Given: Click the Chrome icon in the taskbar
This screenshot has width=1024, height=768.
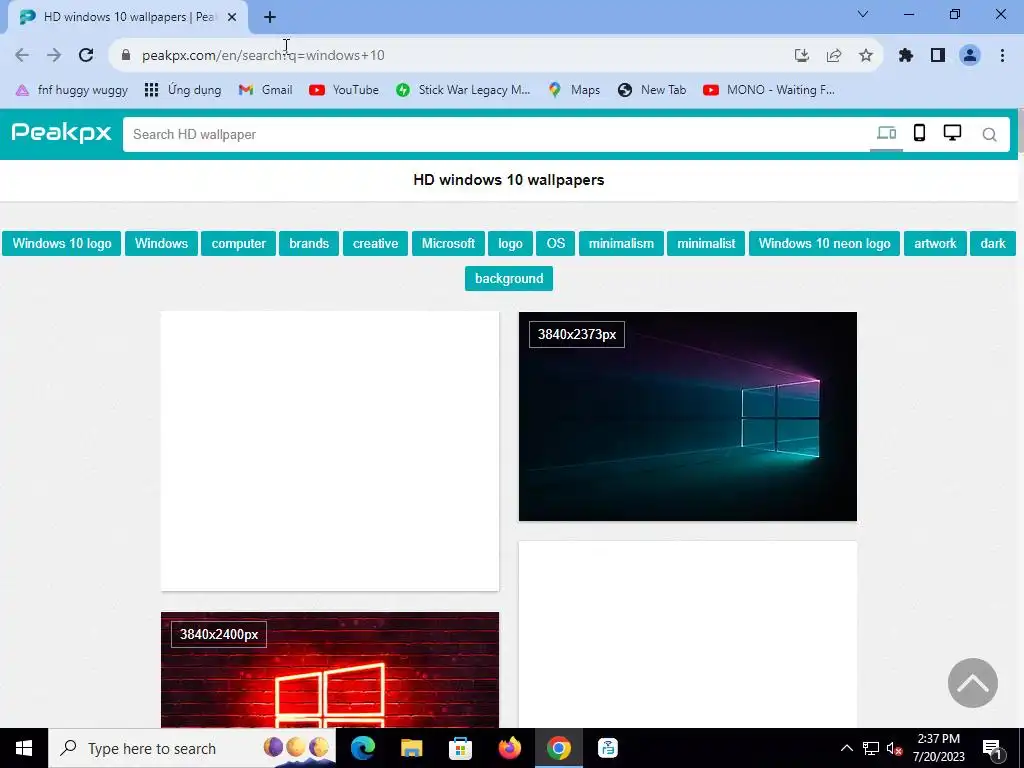Looking at the screenshot, I should pyautogui.click(x=558, y=748).
